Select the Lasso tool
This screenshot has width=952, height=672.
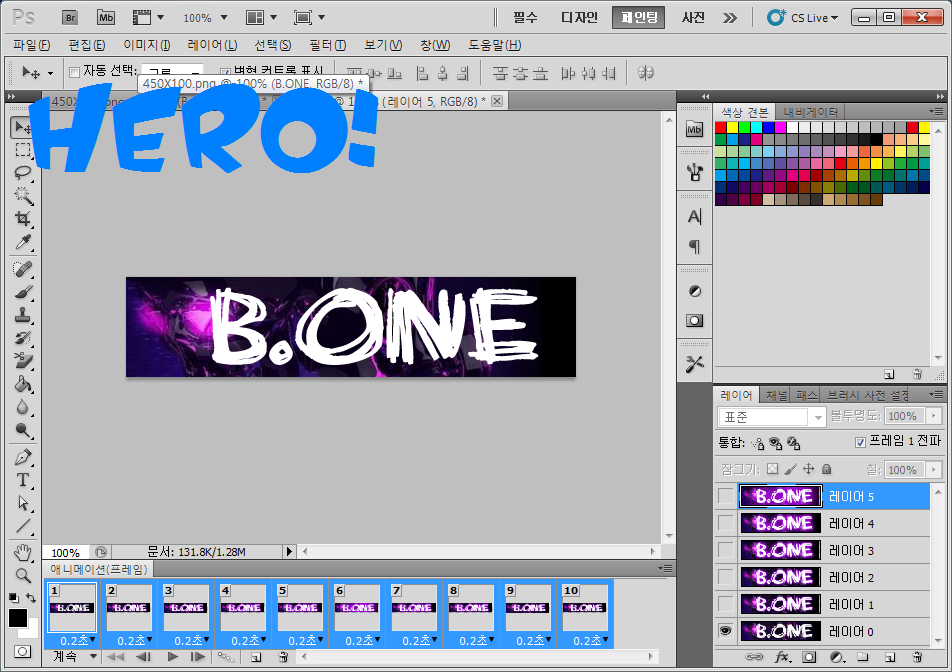click(22, 173)
